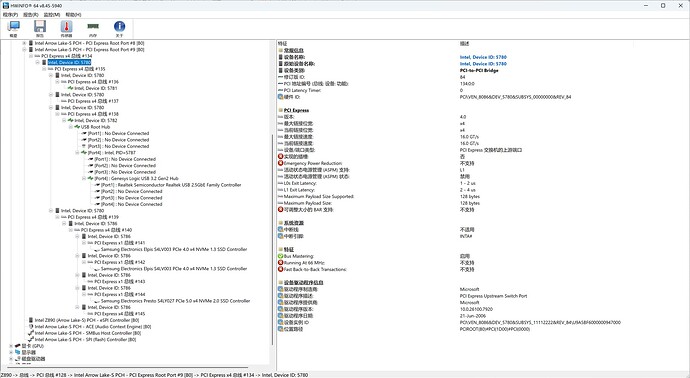Open the 报告(R) menu
The height and width of the screenshot is (378, 690).
tap(30, 15)
